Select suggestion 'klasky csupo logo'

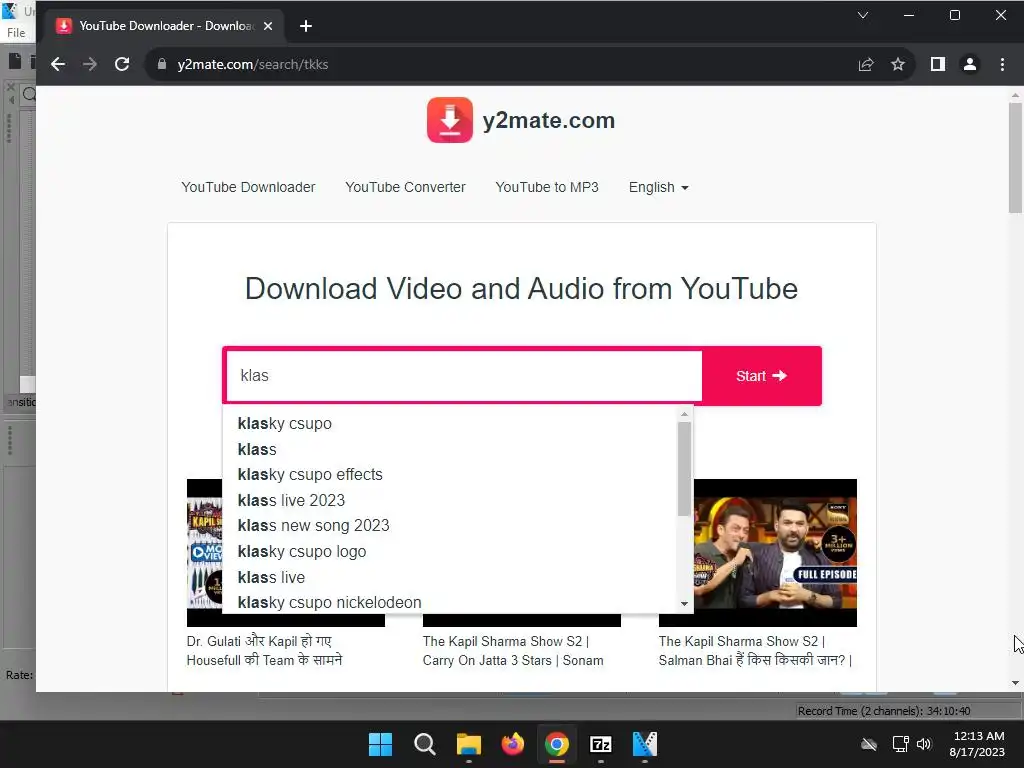[x=451, y=551]
